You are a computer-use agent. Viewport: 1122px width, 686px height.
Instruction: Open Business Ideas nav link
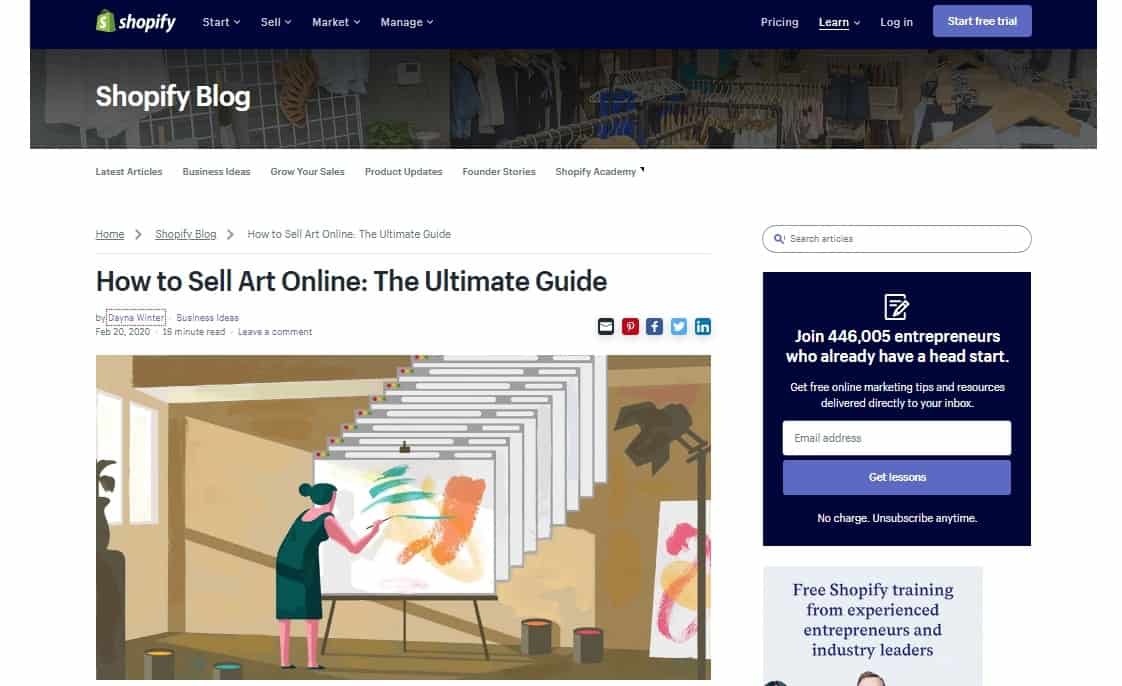(216, 172)
